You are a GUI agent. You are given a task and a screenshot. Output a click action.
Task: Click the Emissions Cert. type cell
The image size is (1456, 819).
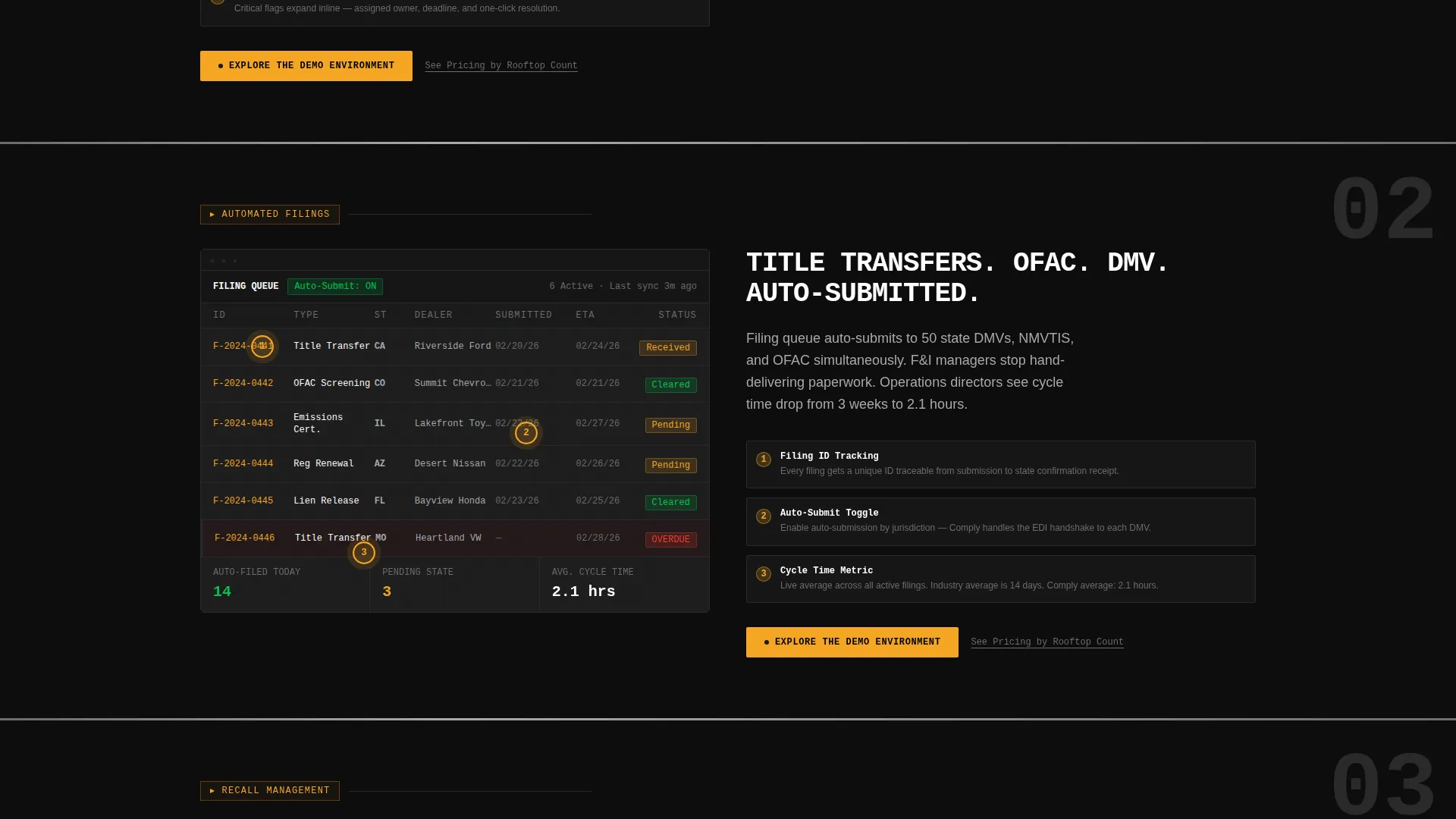pos(318,424)
